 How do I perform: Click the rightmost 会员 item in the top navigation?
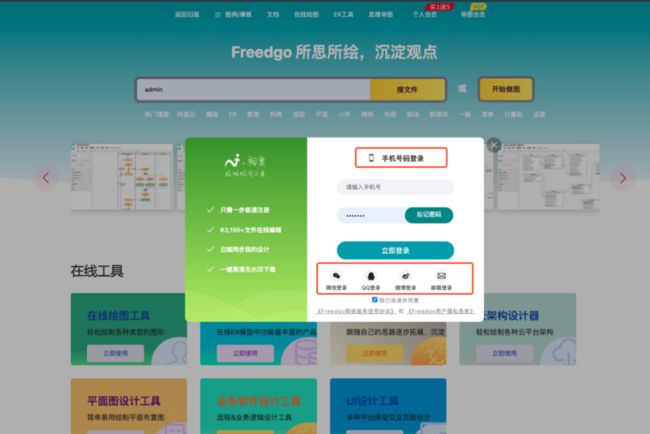point(473,15)
